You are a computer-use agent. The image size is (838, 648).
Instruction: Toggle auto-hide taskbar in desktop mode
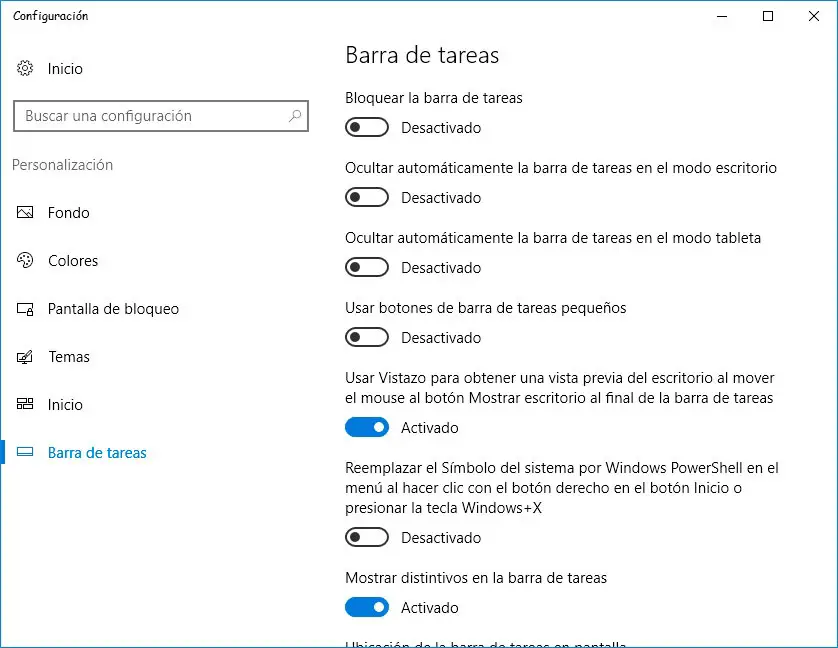(x=366, y=198)
